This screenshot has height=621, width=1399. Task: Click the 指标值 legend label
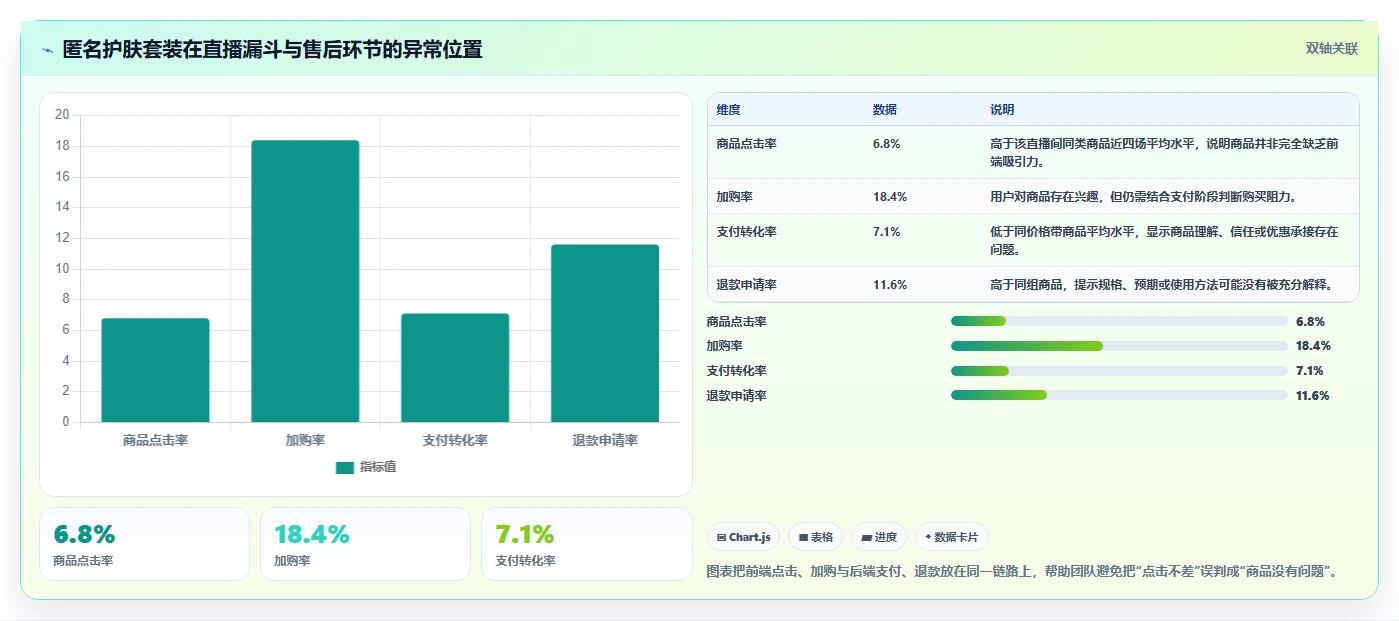pos(378,467)
